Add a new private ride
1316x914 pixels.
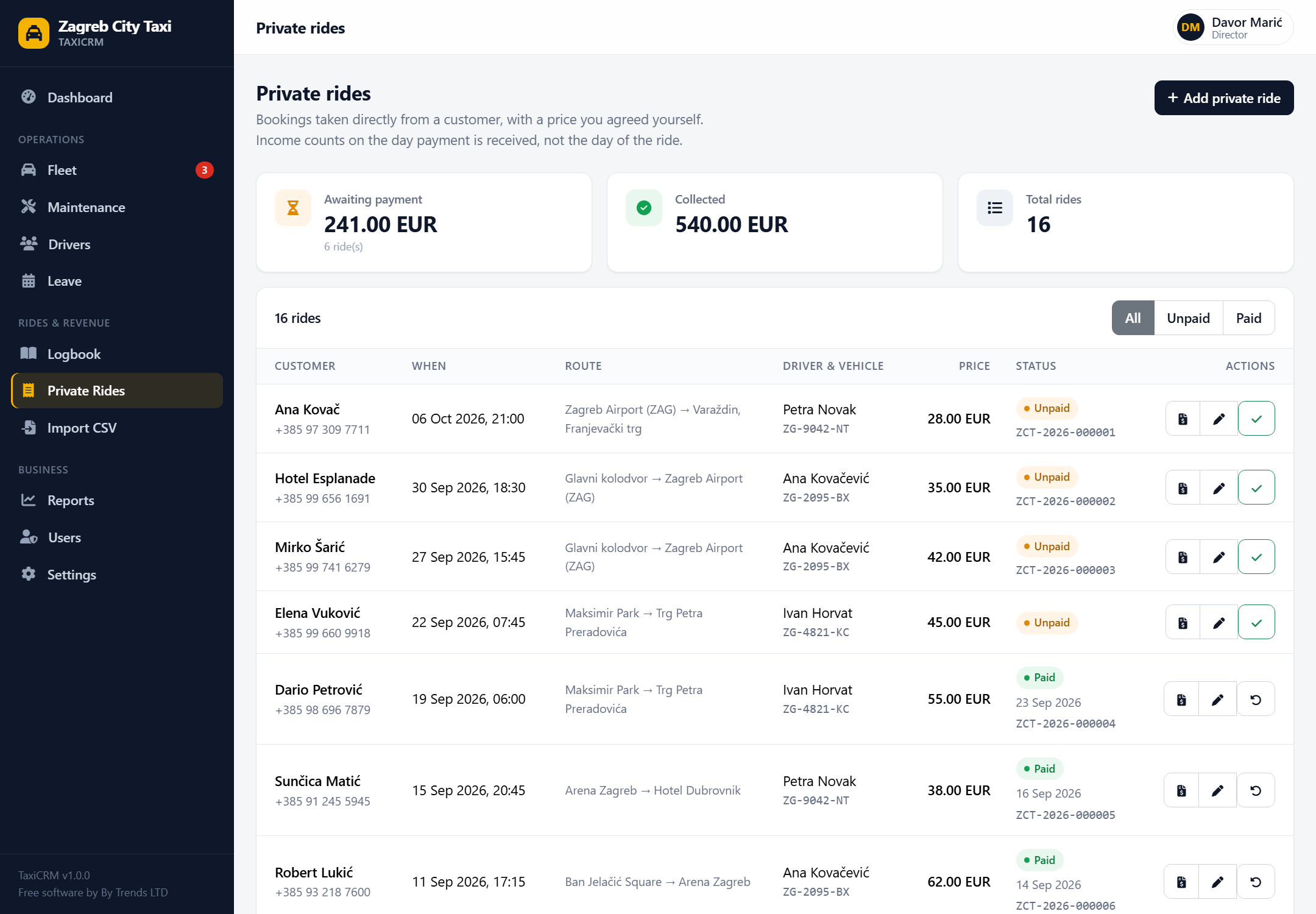point(1224,98)
